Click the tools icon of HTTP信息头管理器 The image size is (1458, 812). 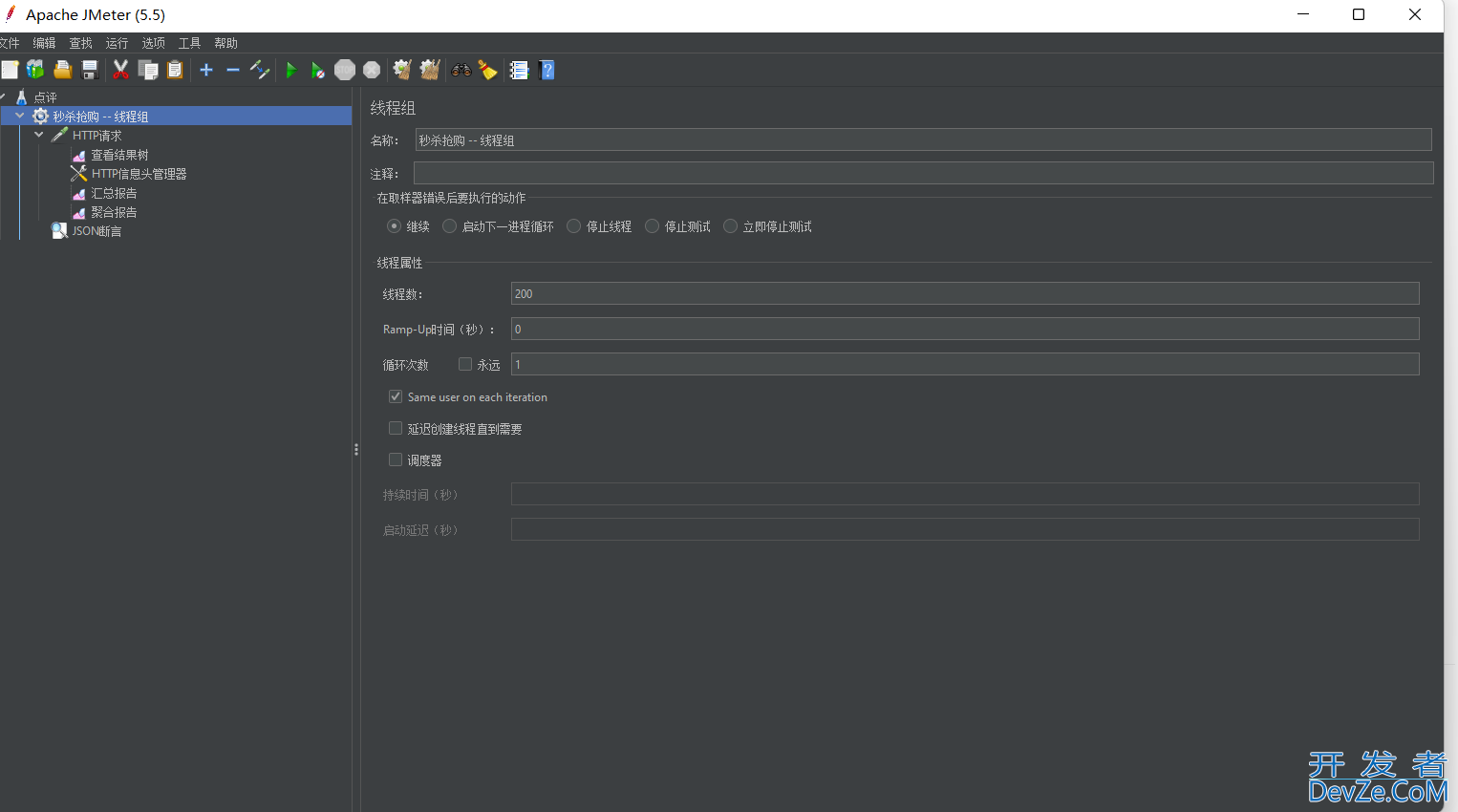coord(78,173)
